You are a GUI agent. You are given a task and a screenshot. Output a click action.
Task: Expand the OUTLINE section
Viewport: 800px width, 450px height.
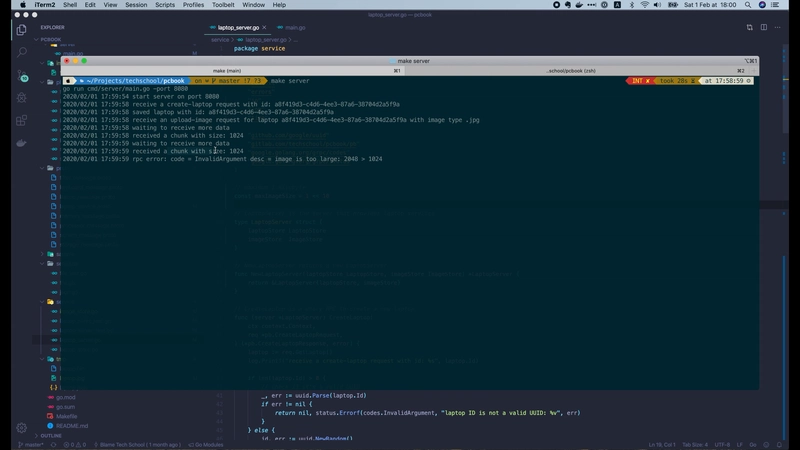tap(47, 436)
